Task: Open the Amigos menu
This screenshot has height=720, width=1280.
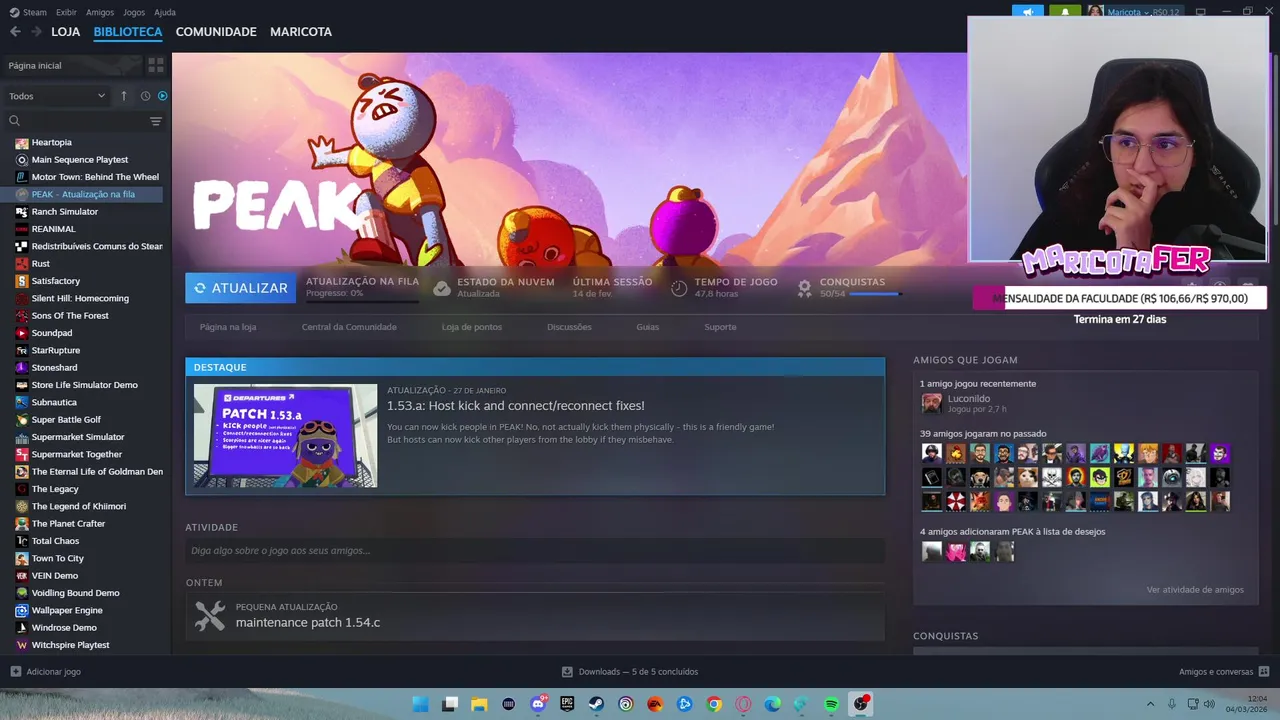Action: [x=100, y=12]
